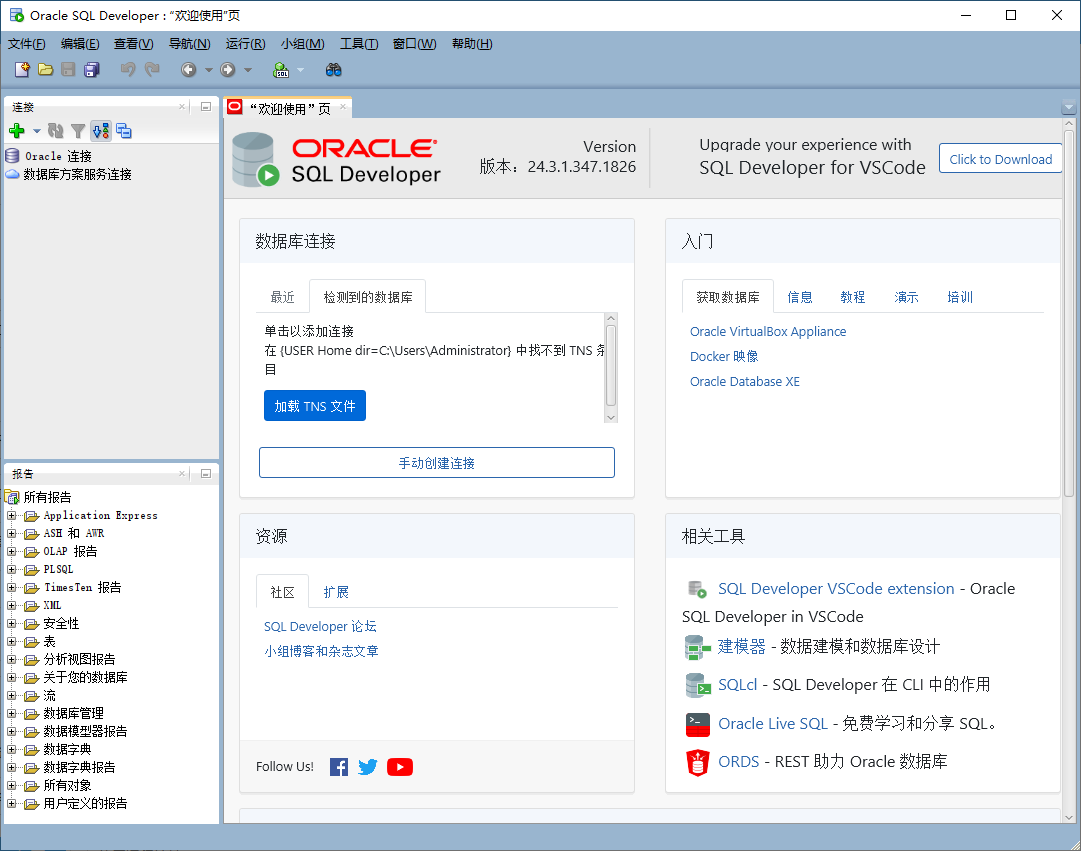Expand the OLAP 报告 node
1081x851 pixels.
[x=11, y=551]
